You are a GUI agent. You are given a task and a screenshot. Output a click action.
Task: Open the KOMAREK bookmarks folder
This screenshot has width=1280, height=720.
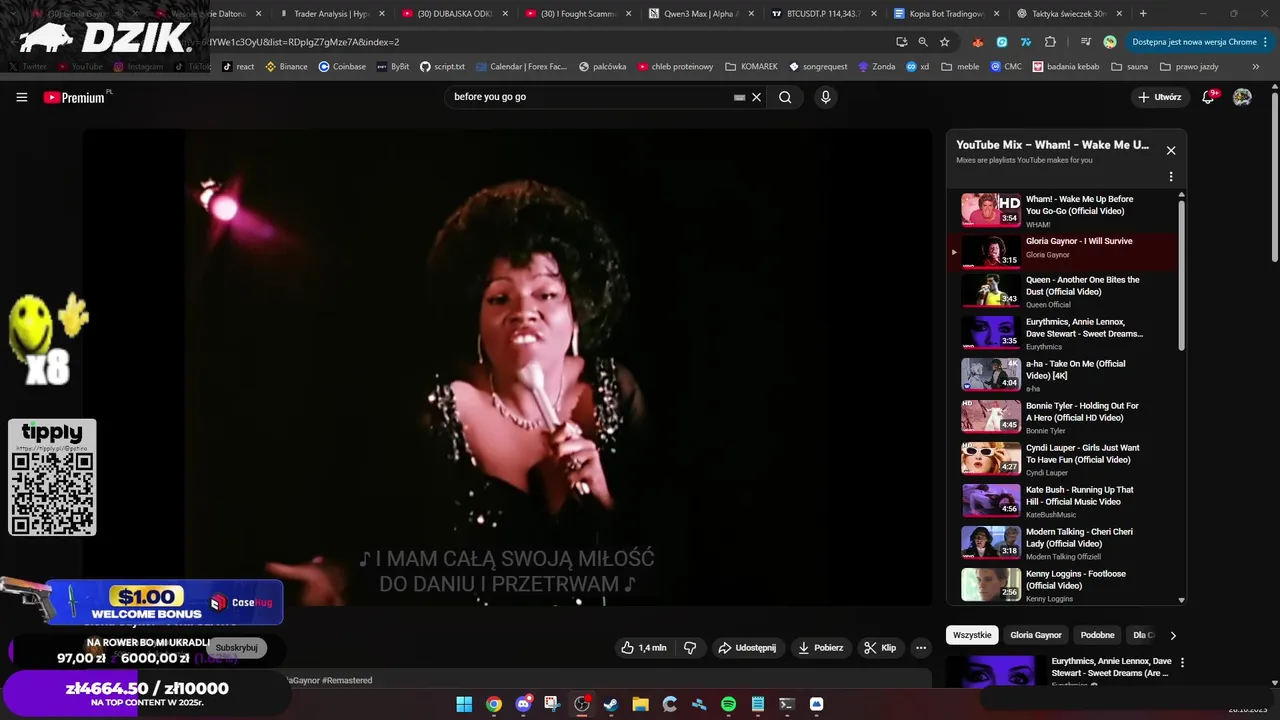coord(751,67)
